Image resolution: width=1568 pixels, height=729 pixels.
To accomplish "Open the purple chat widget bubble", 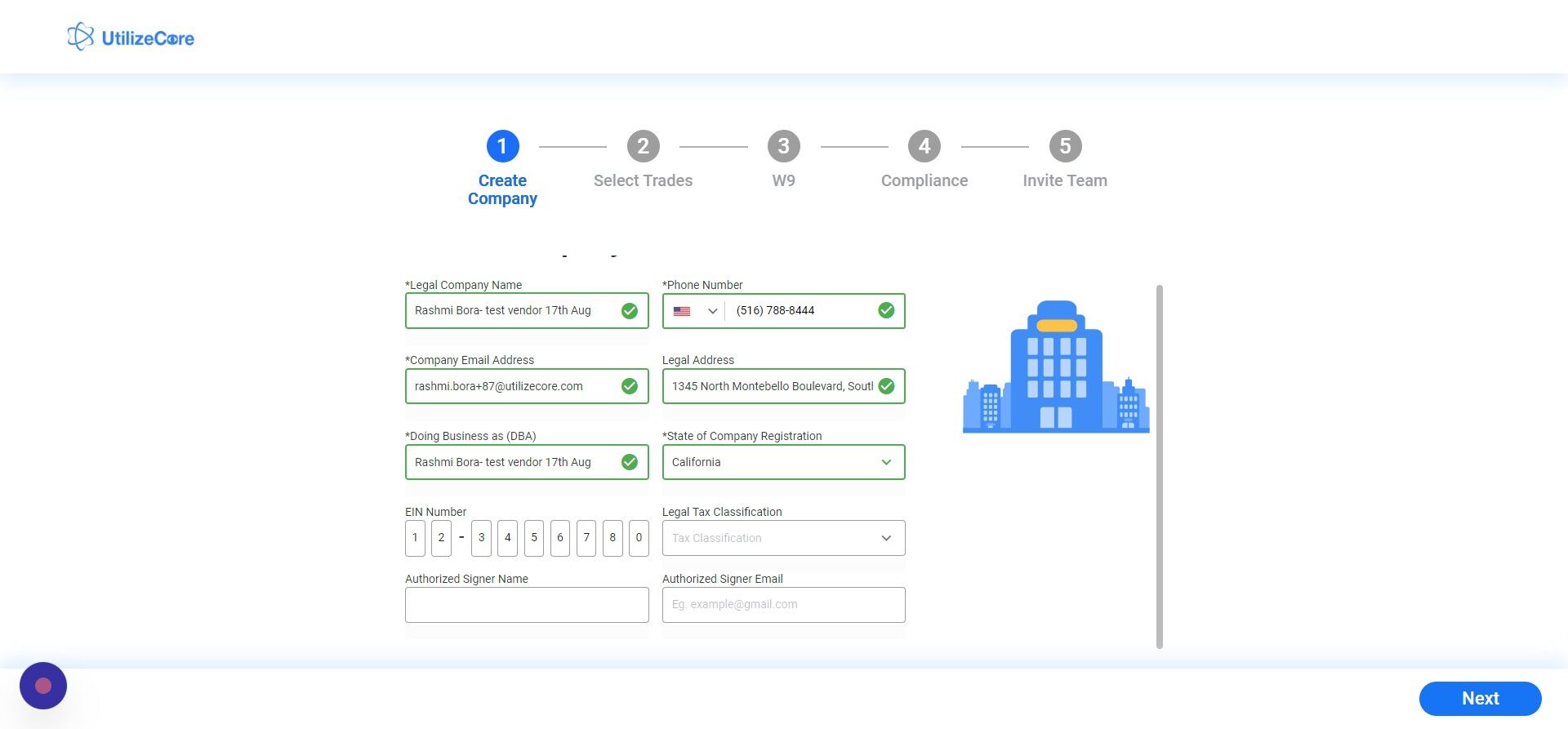I will (x=43, y=686).
